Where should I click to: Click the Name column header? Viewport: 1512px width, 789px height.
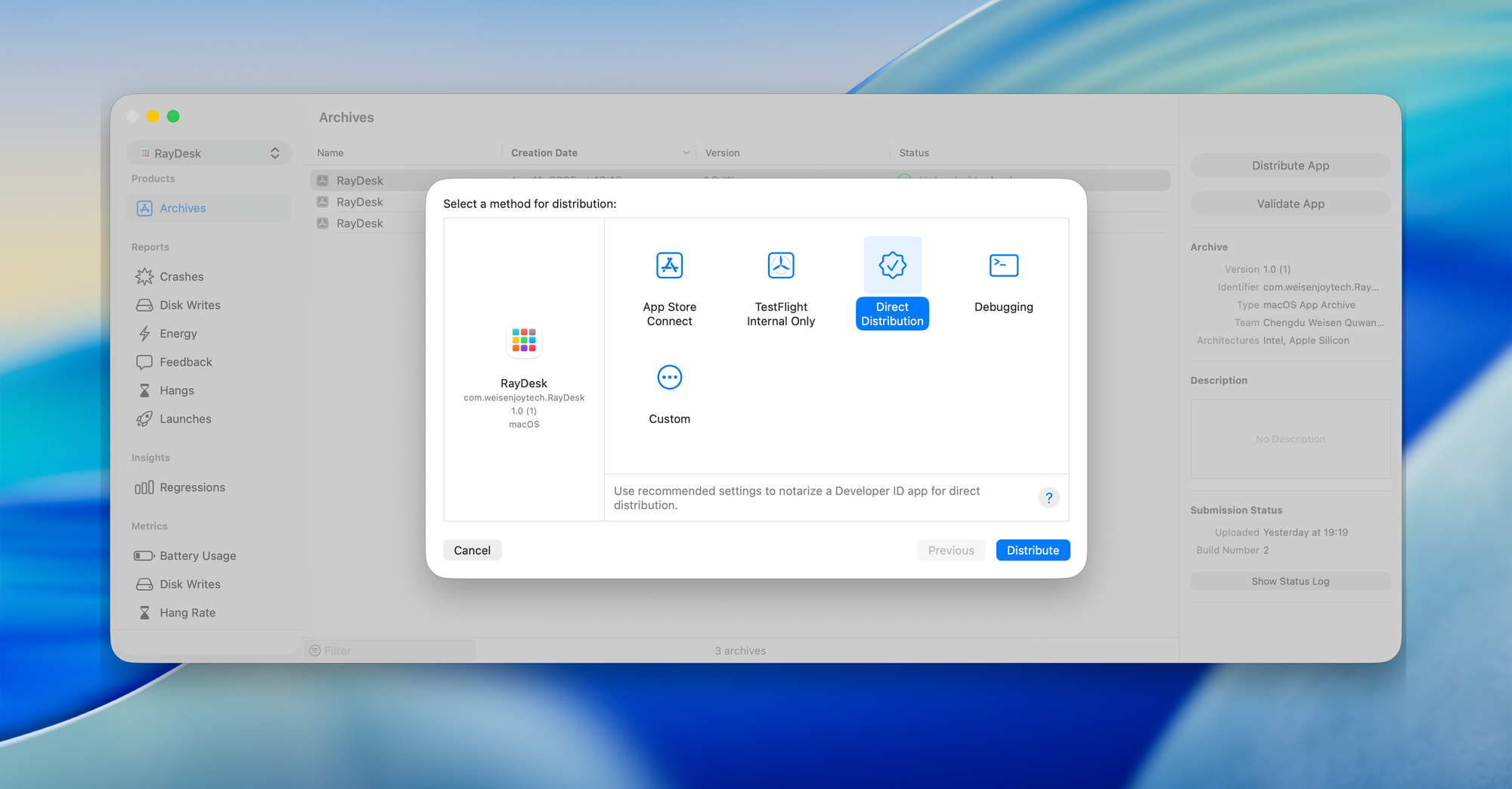tap(330, 153)
